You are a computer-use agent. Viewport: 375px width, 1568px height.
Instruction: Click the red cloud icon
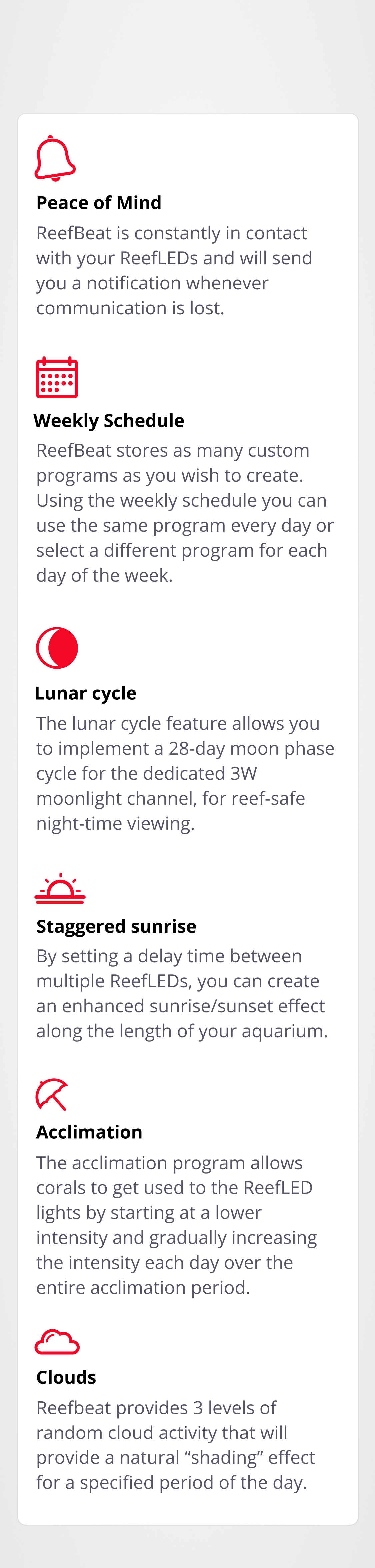(57, 1342)
